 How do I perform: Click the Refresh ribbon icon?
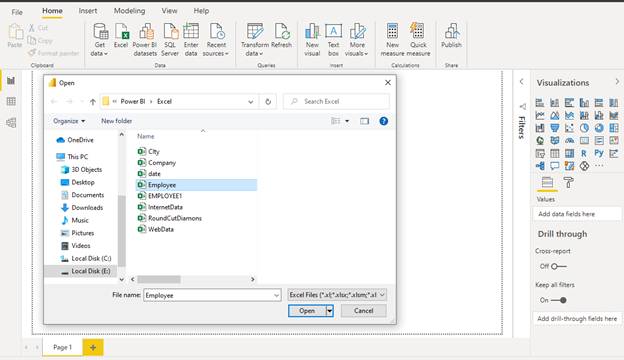pyautogui.click(x=281, y=31)
